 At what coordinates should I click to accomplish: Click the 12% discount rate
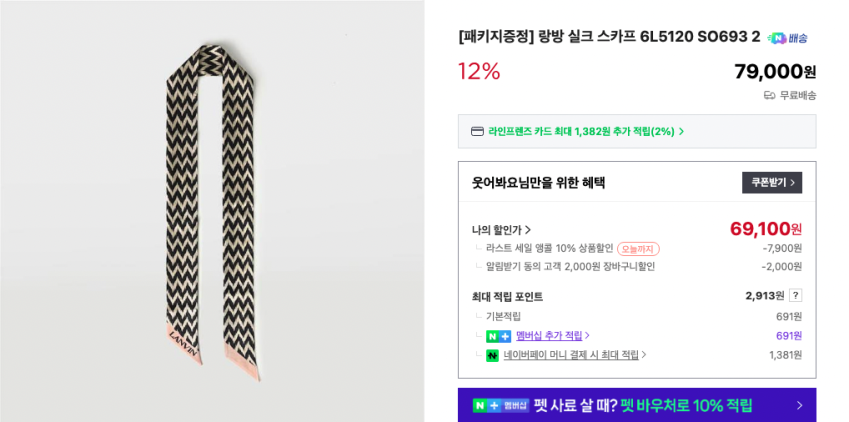479,71
